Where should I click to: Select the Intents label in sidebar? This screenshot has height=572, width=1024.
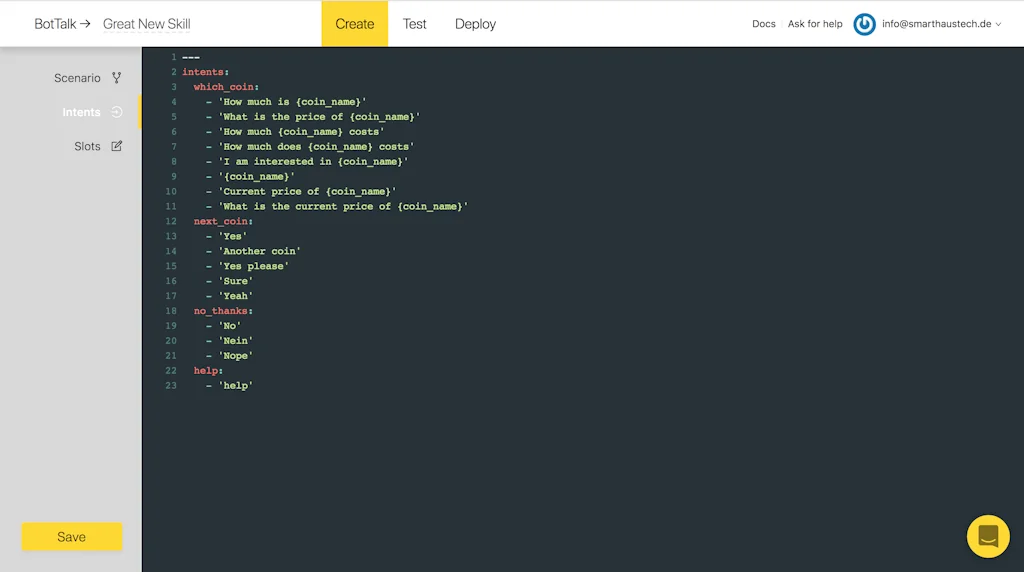81,112
